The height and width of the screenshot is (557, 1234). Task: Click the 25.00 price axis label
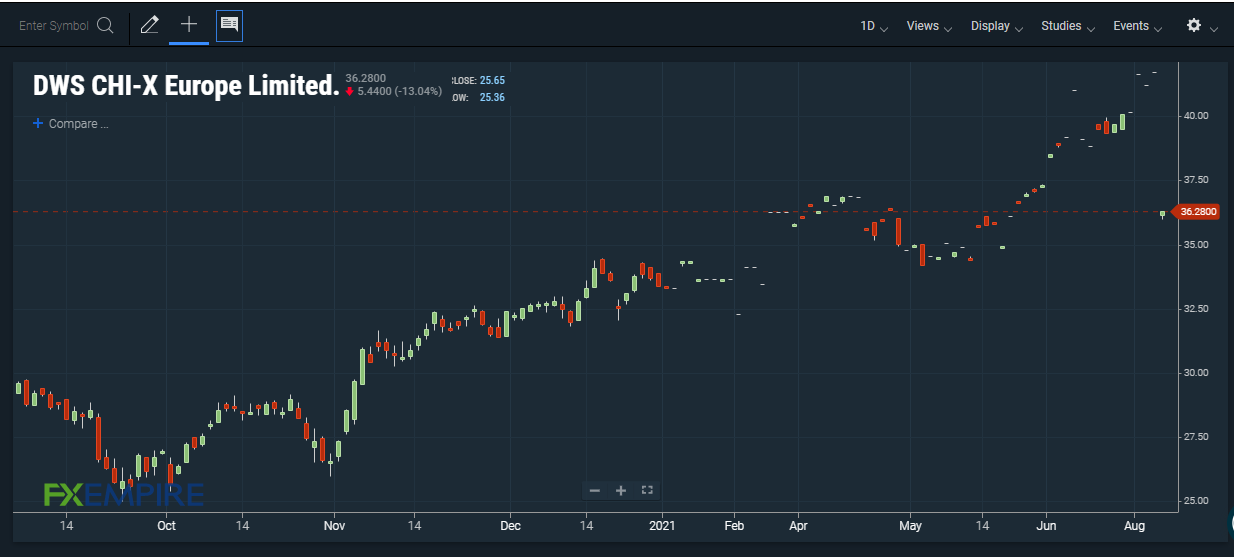coord(1196,501)
